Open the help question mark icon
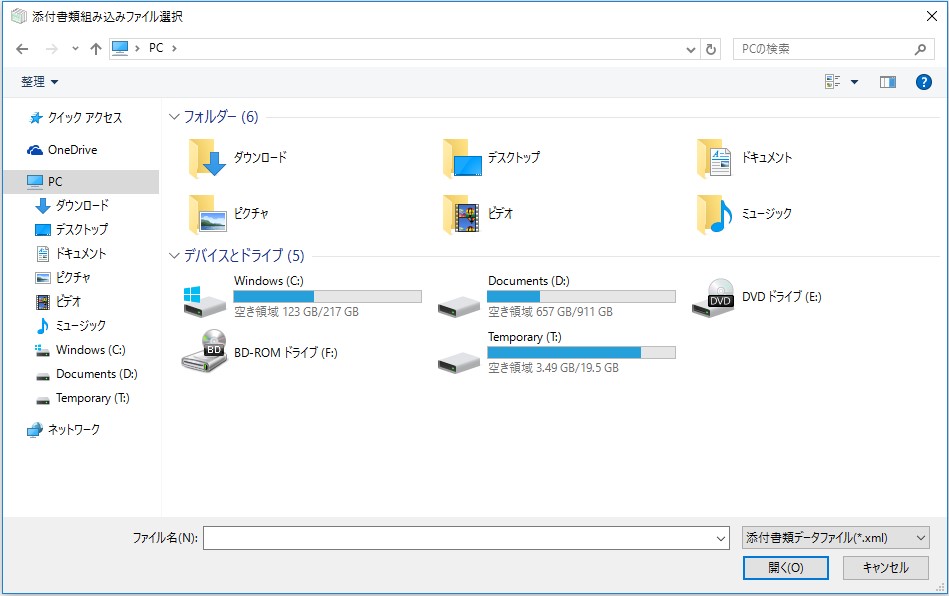Image resolution: width=949 pixels, height=596 pixels. click(x=924, y=82)
